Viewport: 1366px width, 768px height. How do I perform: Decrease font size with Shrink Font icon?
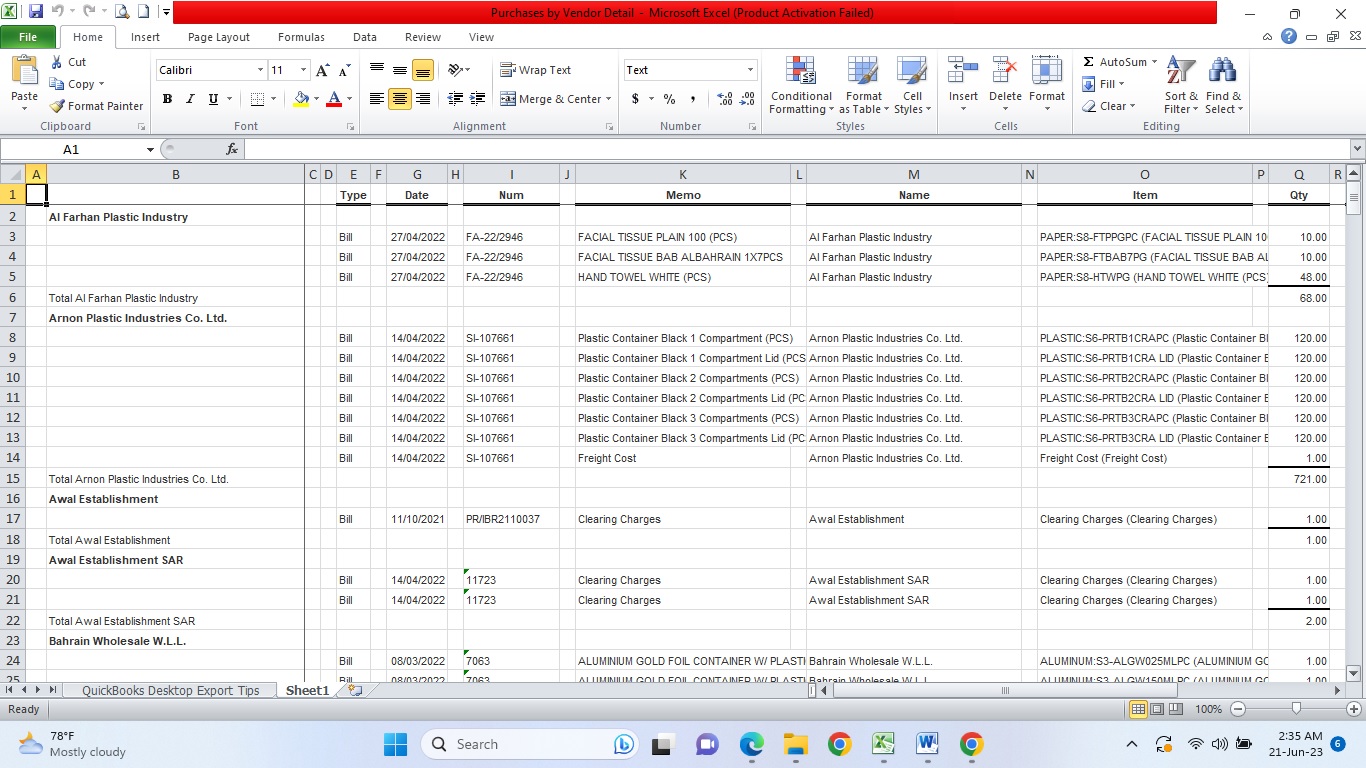[x=344, y=70]
